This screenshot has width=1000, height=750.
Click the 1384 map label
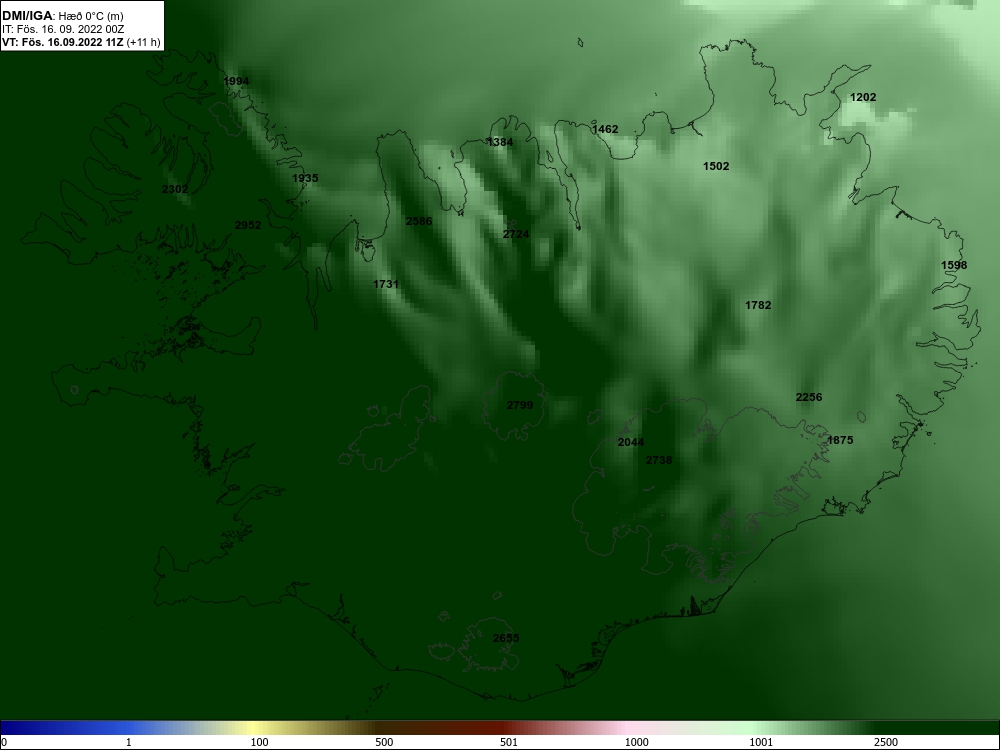tap(500, 142)
